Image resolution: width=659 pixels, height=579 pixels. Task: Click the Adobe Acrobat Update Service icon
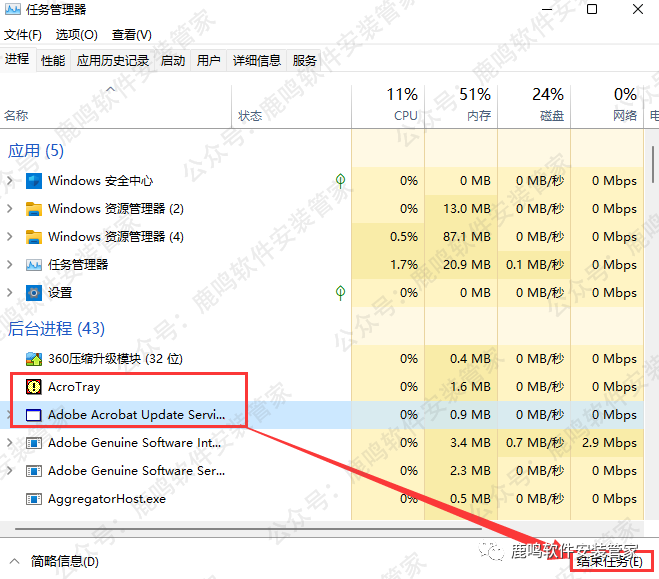(x=34, y=415)
